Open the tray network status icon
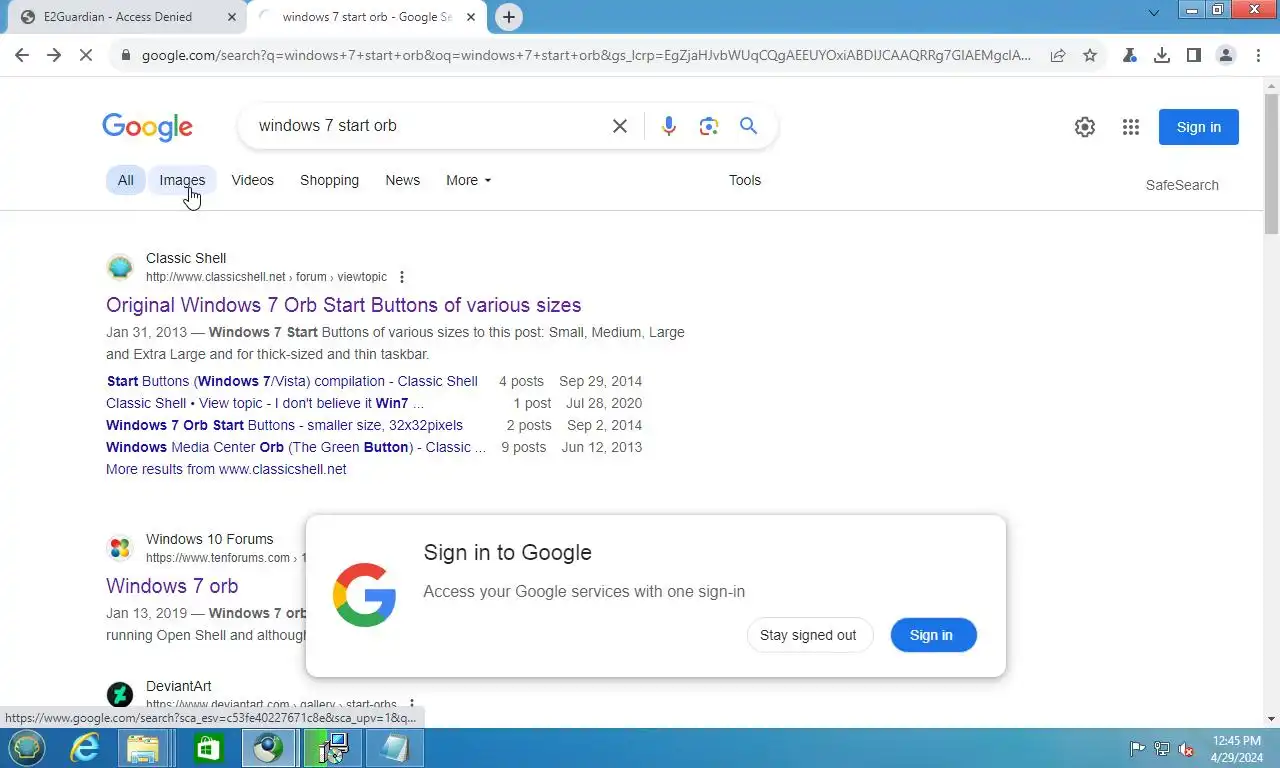The height and width of the screenshot is (768, 1280). pyautogui.click(x=1162, y=749)
